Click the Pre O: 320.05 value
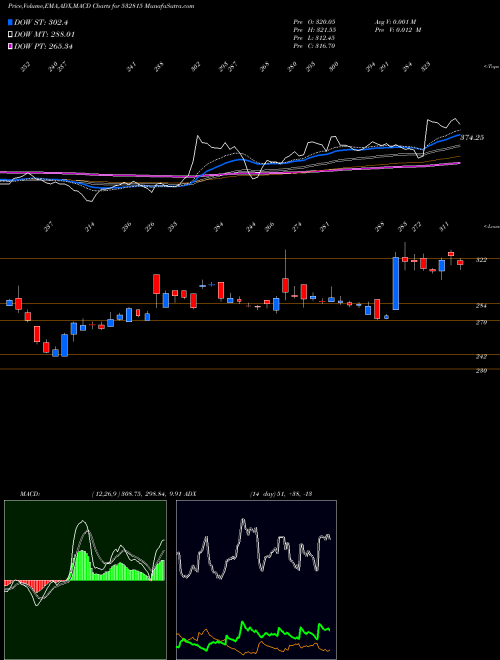500x660 pixels. 314,21
